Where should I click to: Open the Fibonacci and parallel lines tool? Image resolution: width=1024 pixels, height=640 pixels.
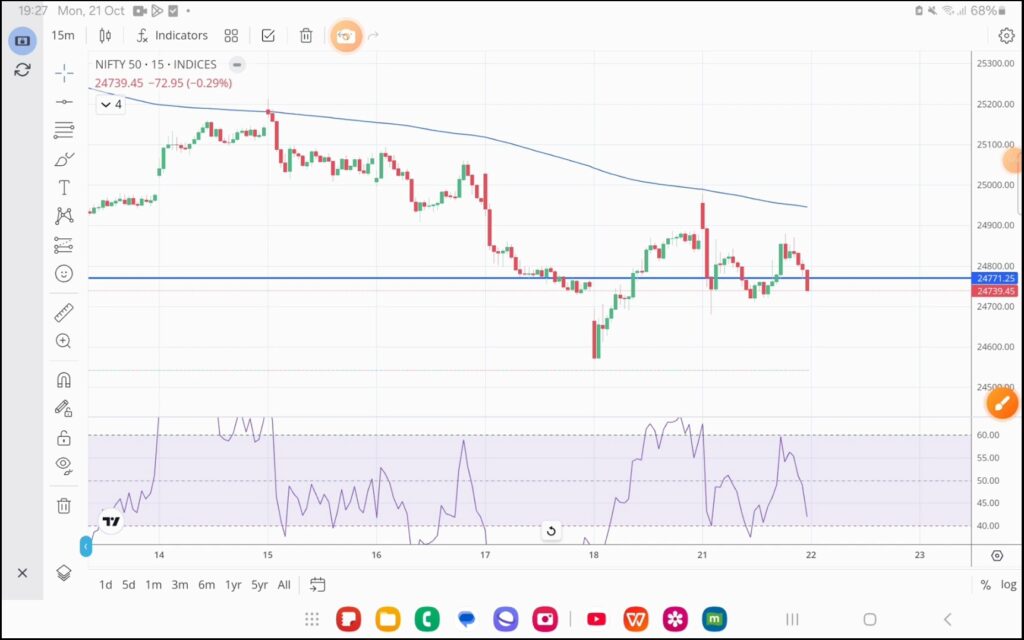64,131
